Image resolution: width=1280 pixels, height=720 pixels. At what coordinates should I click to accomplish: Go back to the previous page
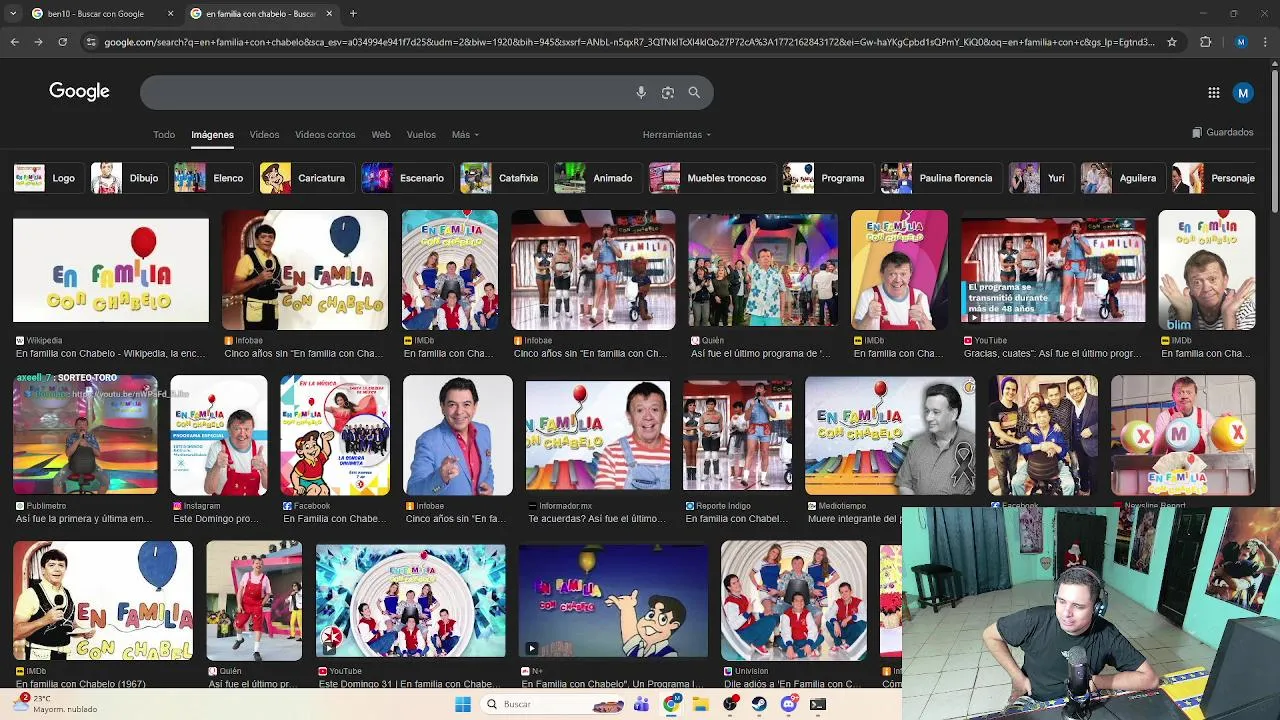click(x=14, y=42)
